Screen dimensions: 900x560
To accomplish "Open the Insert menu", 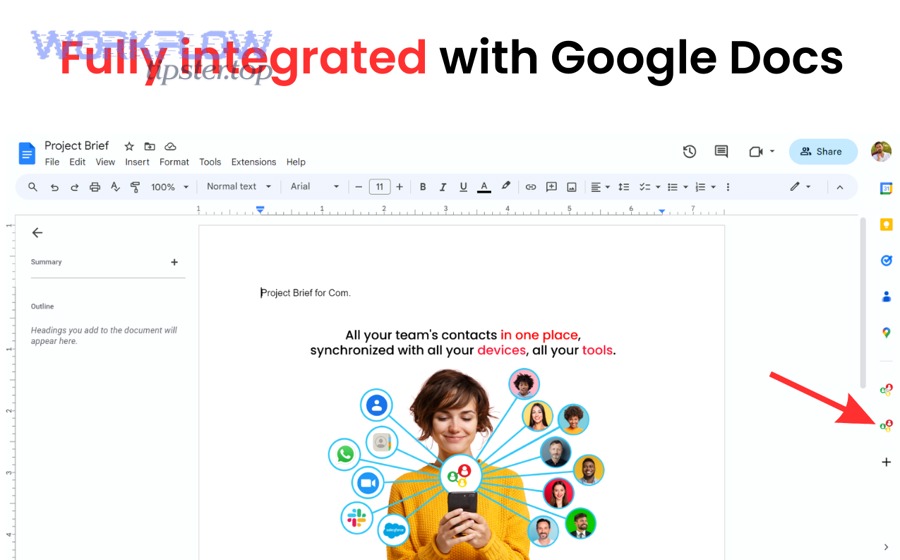I will [x=137, y=162].
